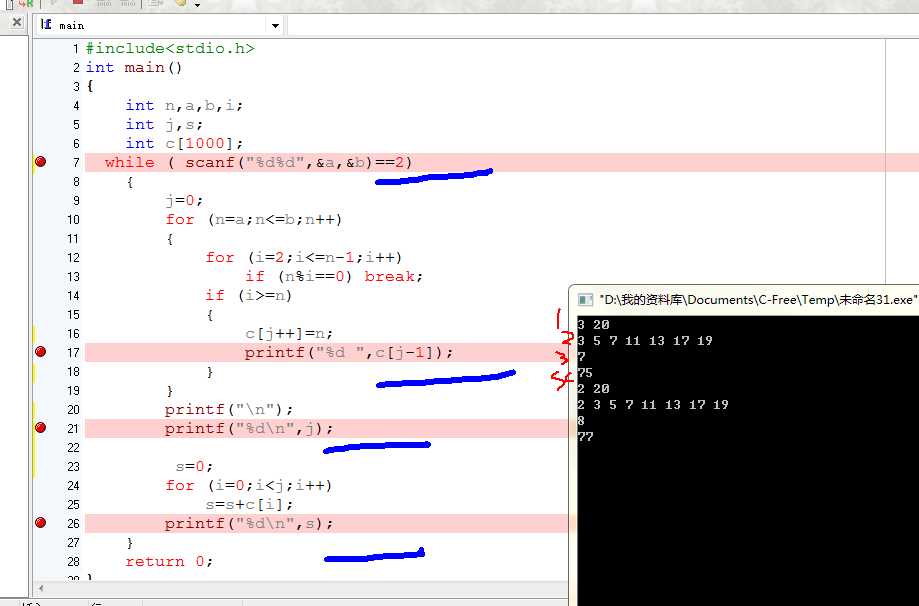Close the side panel with the X button
Viewport: 919px width, 606px height.
17,23
